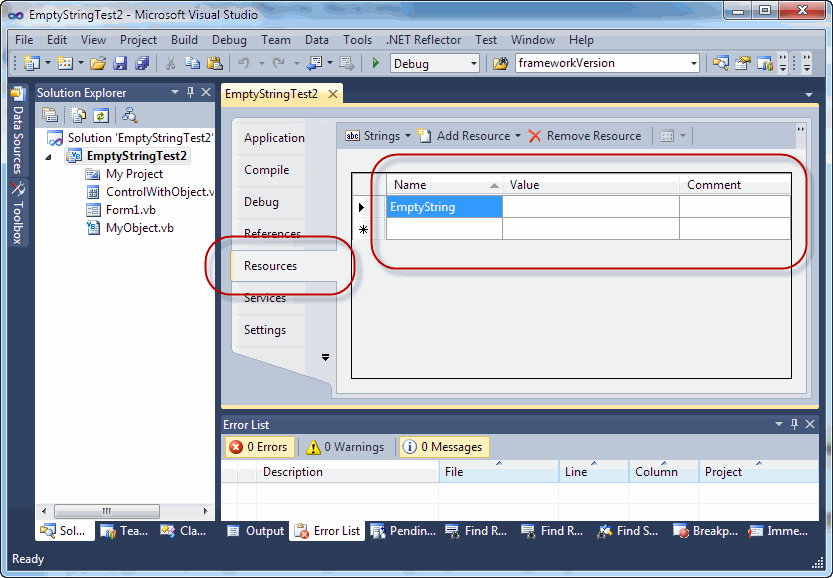Screen dimensions: 833x578
Task: Toggle the 0 Messages filter
Action: coord(442,447)
